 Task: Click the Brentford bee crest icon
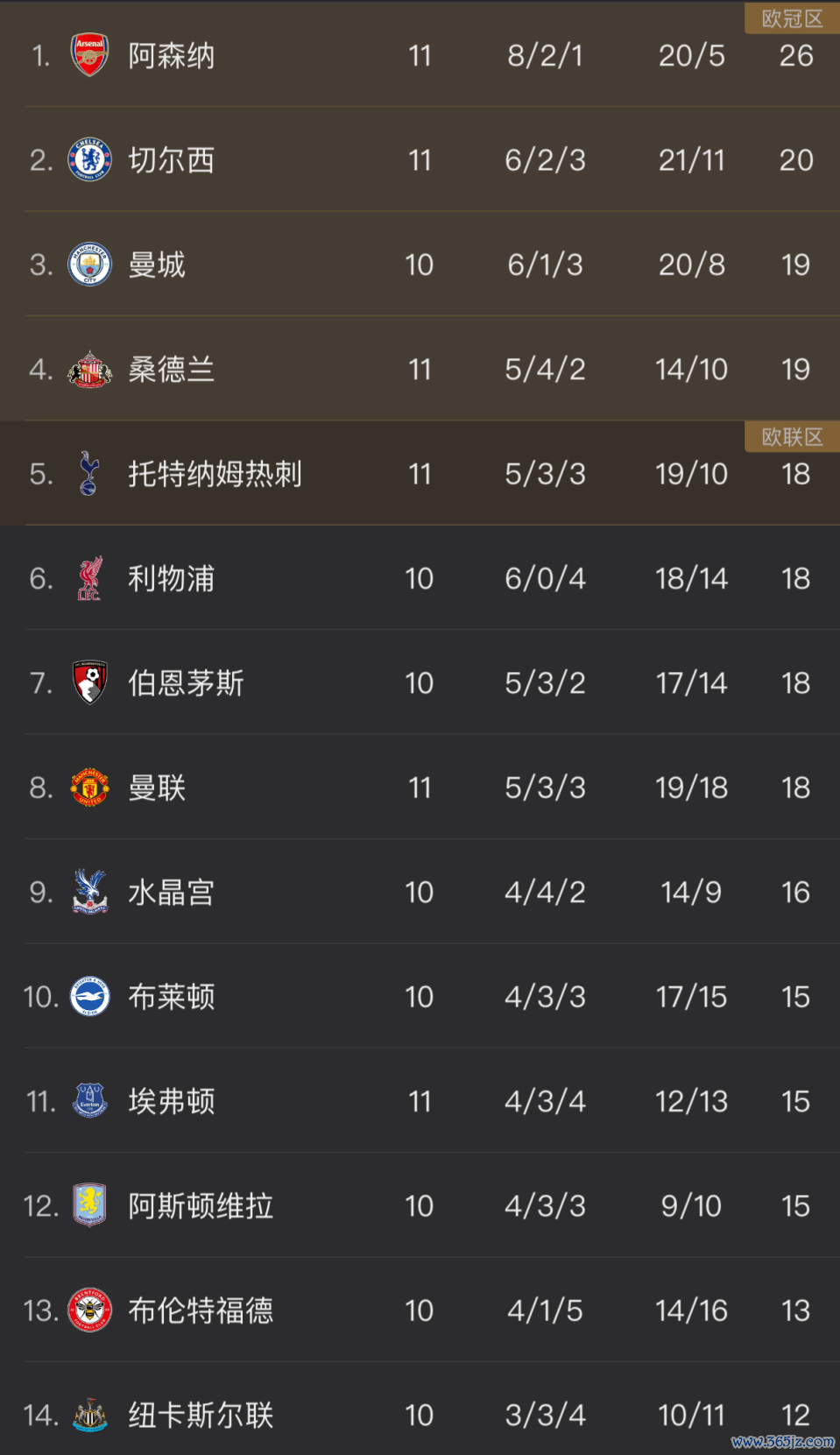pos(89,1310)
